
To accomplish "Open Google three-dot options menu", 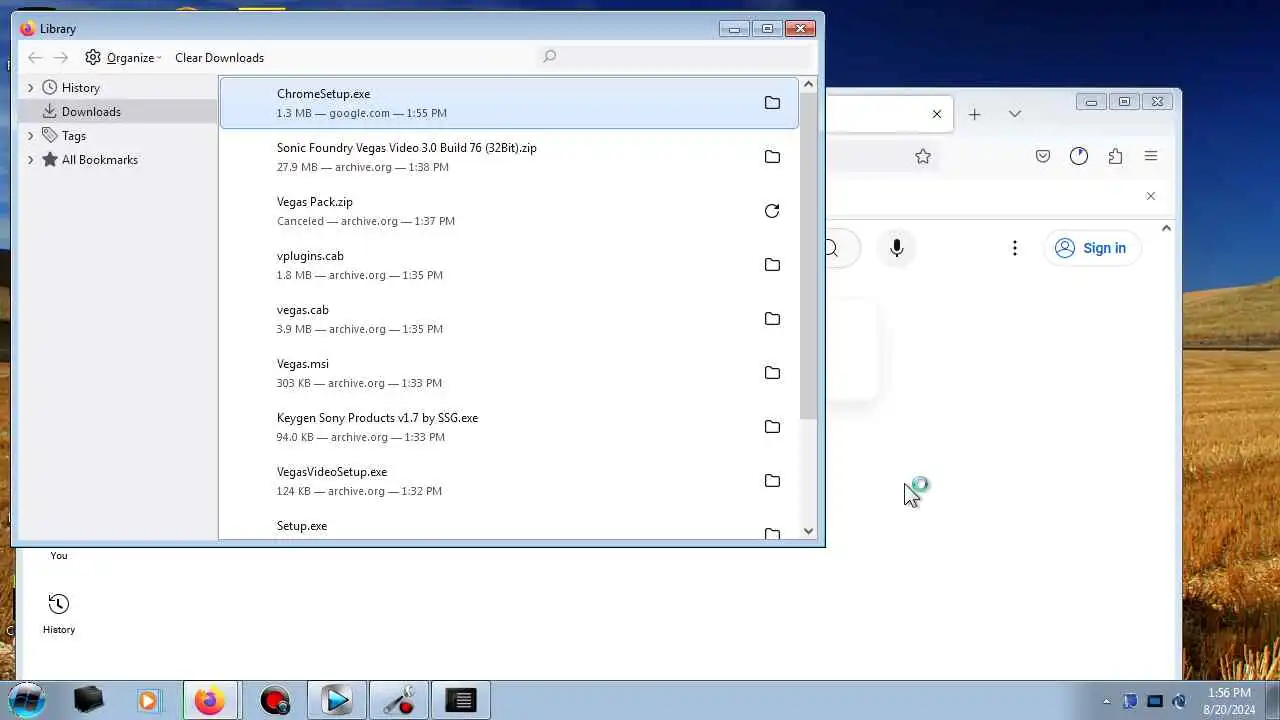I will [x=1015, y=248].
